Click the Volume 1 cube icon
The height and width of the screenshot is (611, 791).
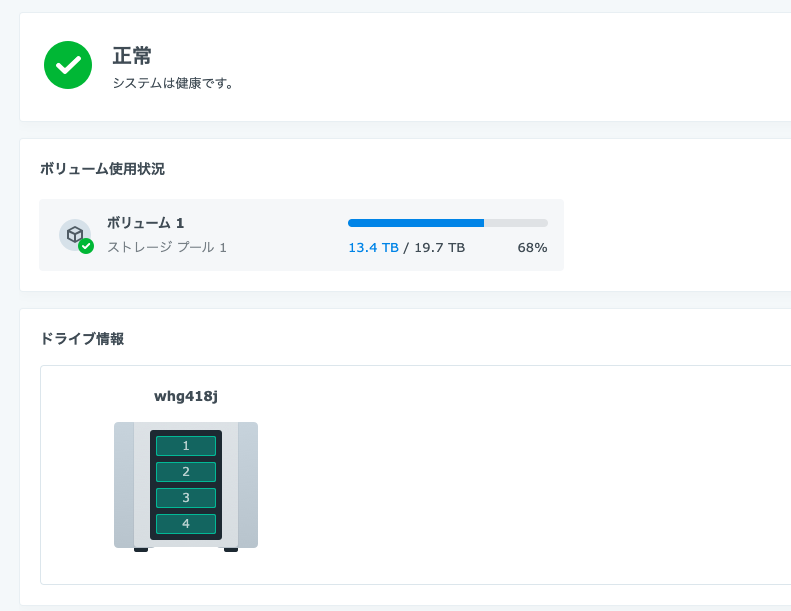pyautogui.click(x=75, y=235)
